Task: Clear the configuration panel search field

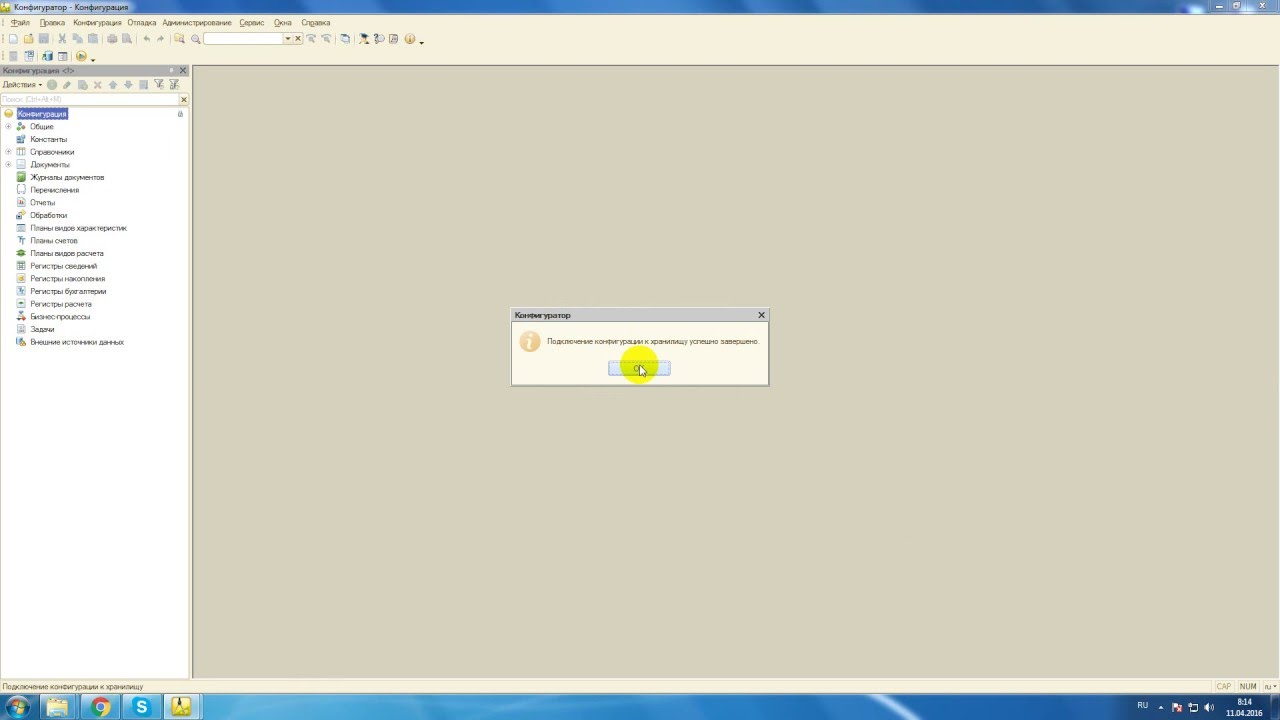Action: tap(184, 99)
